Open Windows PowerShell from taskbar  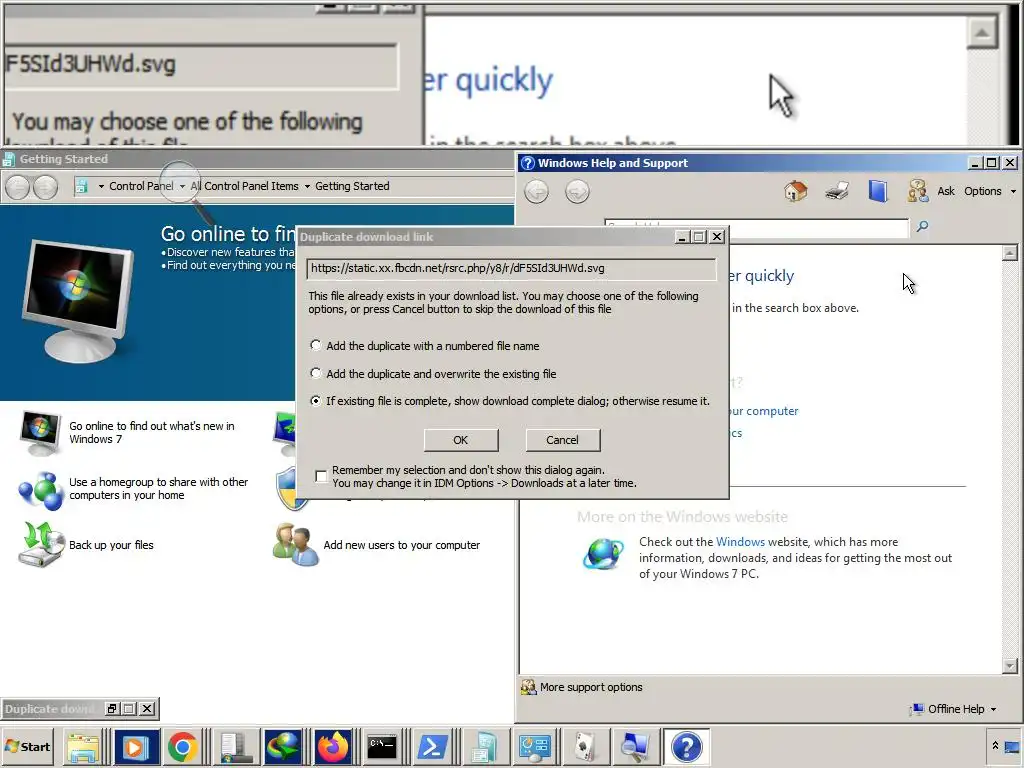(432, 747)
